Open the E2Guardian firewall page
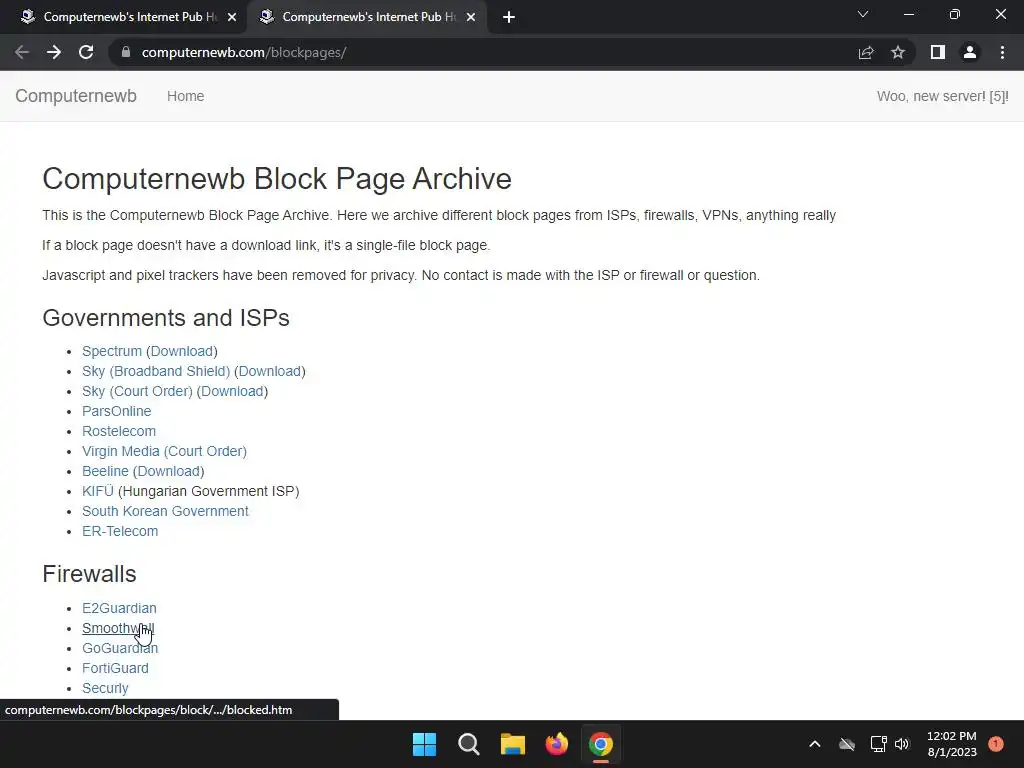The image size is (1024, 768). pyautogui.click(x=119, y=608)
